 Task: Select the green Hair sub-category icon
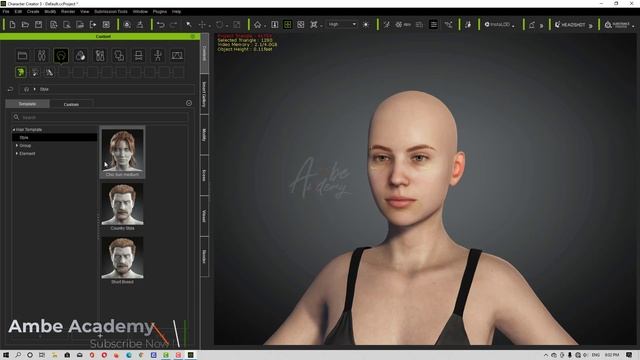20,73
